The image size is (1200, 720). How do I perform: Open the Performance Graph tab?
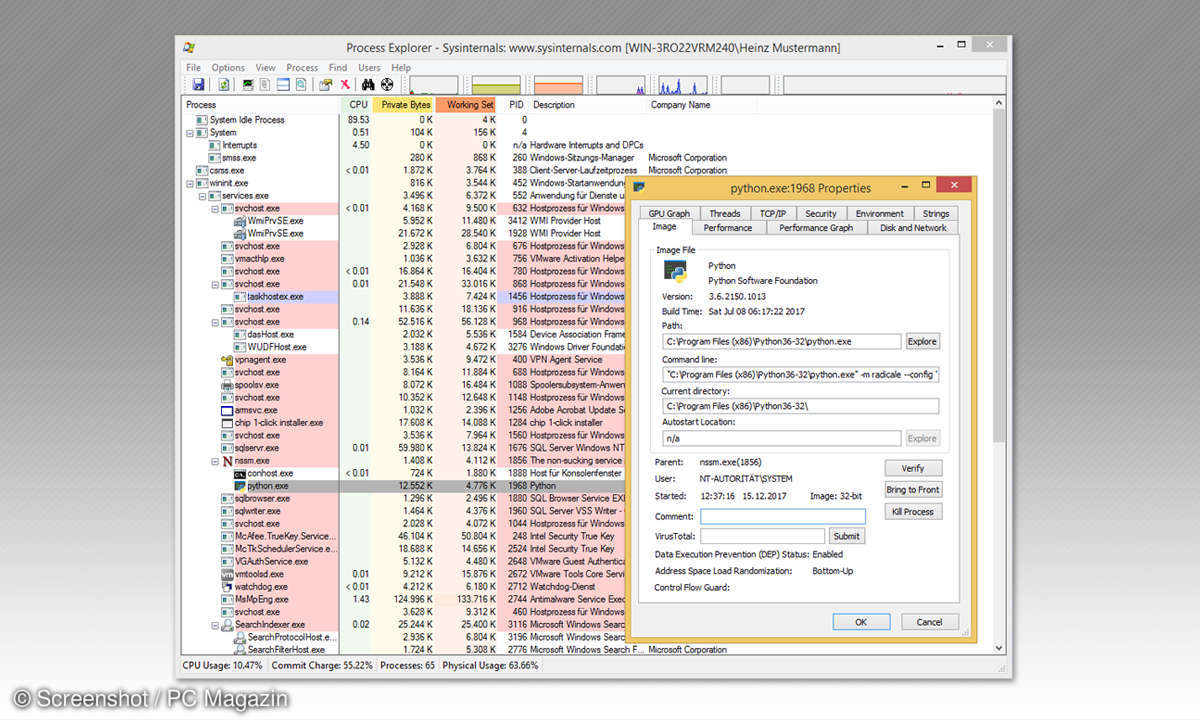pos(816,227)
